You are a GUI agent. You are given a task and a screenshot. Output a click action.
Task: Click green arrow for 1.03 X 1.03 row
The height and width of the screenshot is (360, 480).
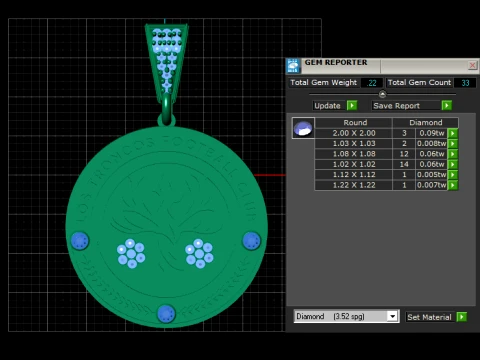453,144
